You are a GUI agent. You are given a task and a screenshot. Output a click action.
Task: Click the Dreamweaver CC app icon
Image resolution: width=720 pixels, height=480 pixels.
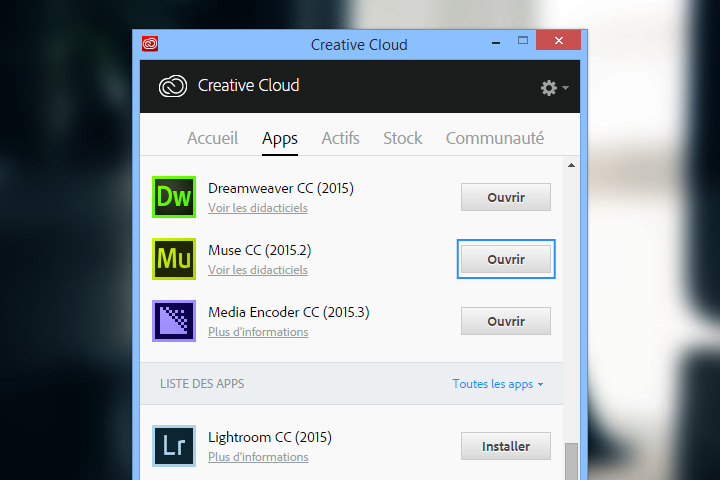pyautogui.click(x=174, y=197)
